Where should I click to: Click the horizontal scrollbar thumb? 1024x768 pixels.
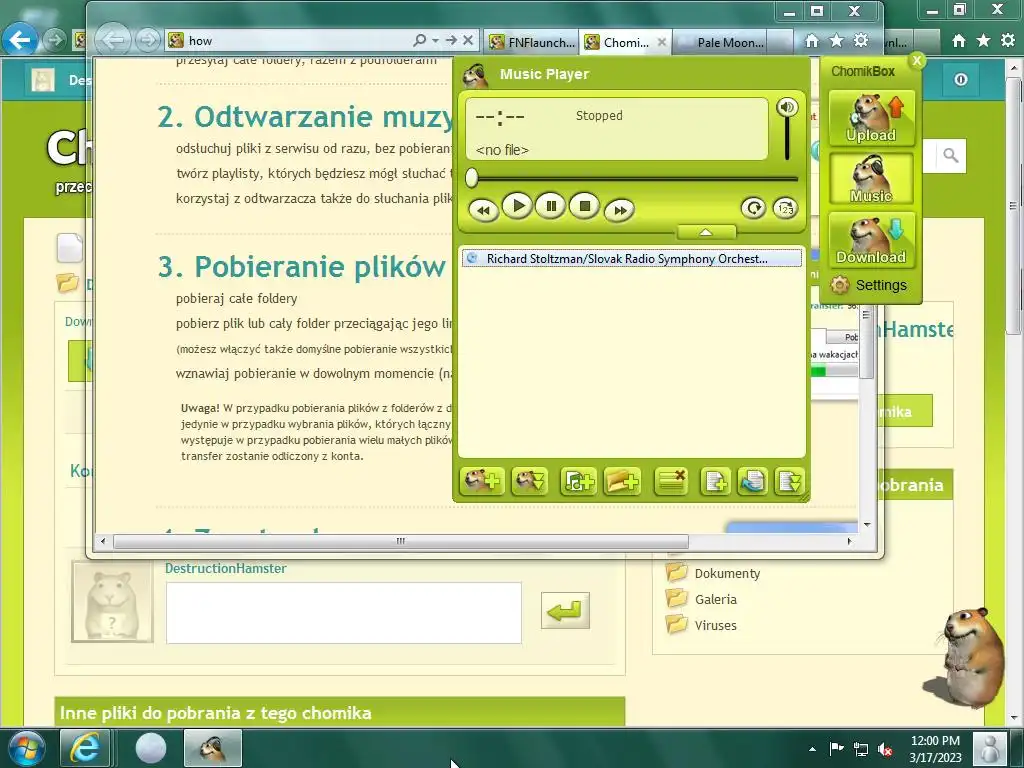pos(400,541)
